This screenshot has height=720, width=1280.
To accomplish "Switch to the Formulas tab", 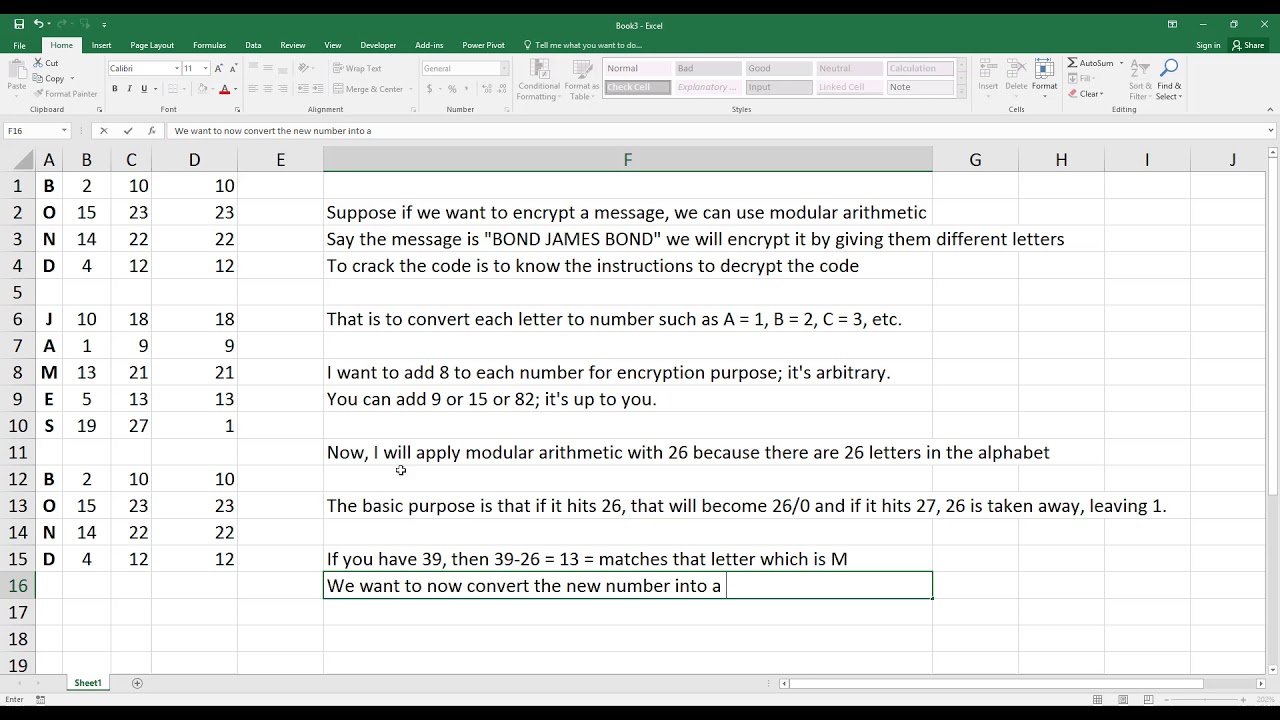I will tap(209, 45).
